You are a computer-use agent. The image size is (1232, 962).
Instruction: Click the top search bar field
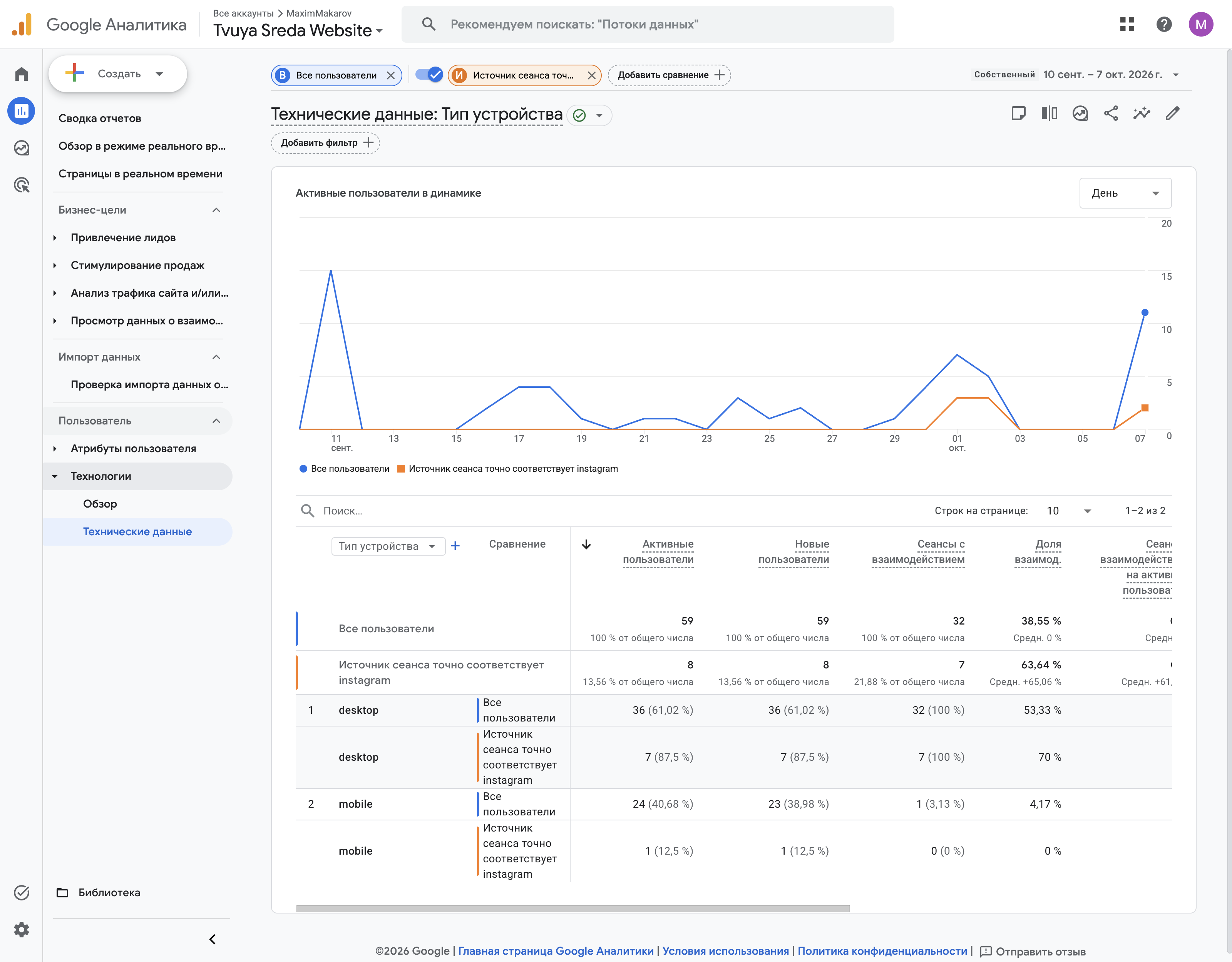coord(648,24)
